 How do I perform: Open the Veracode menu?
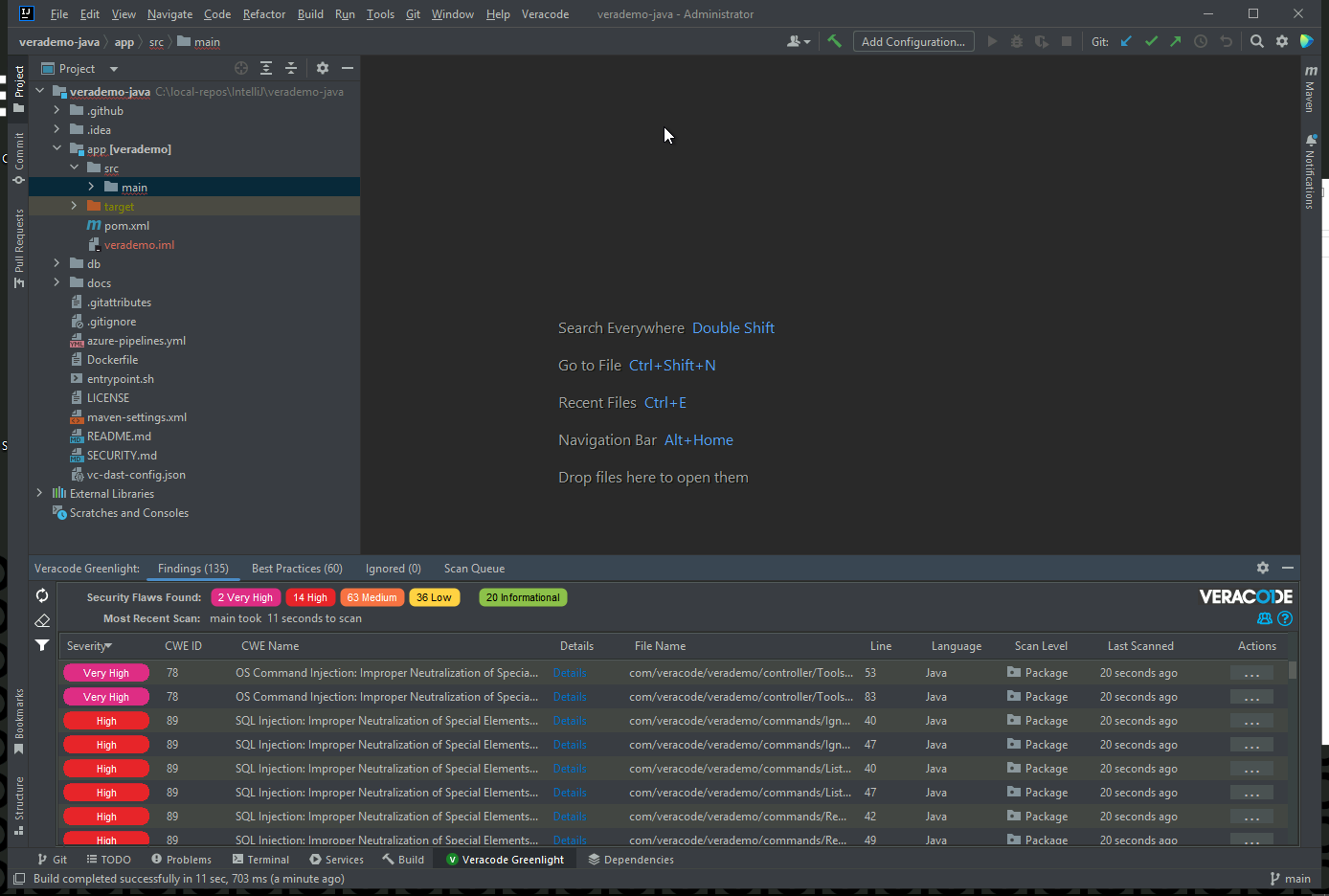[x=545, y=14]
